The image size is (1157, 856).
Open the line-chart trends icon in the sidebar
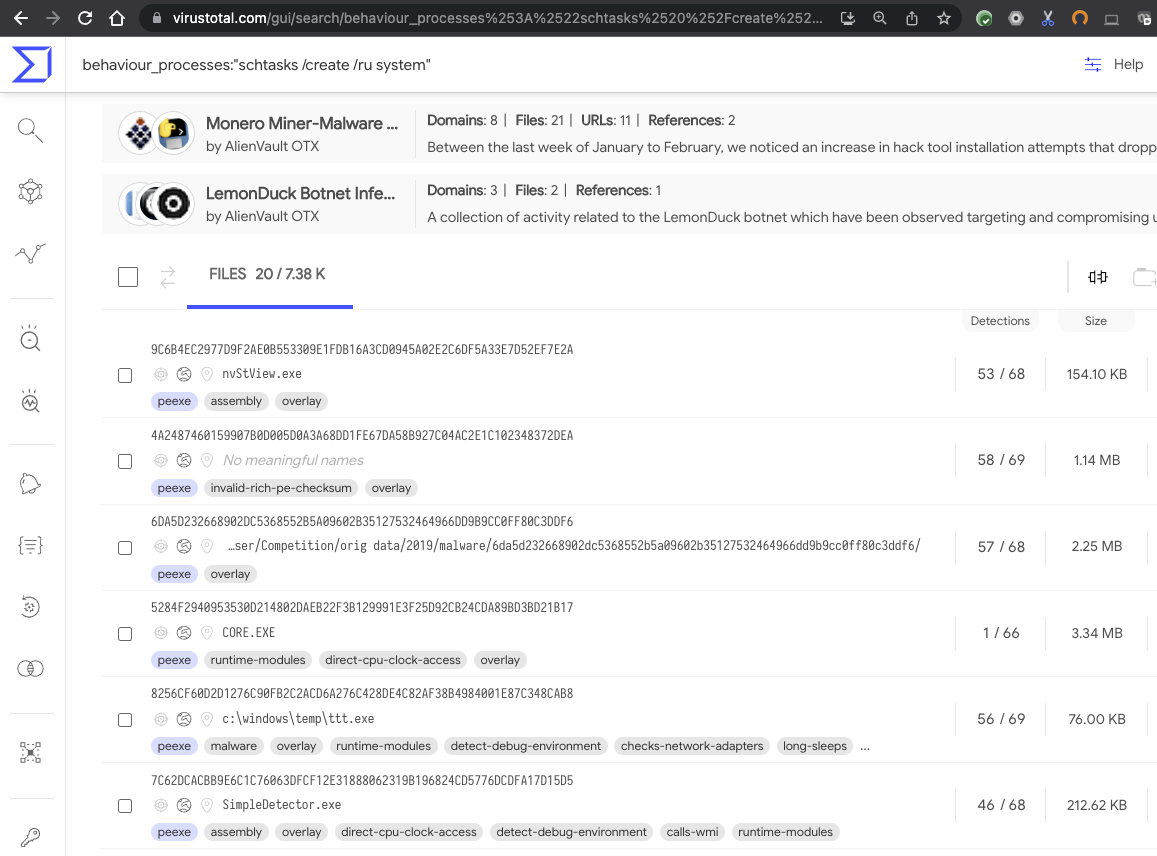(x=30, y=254)
